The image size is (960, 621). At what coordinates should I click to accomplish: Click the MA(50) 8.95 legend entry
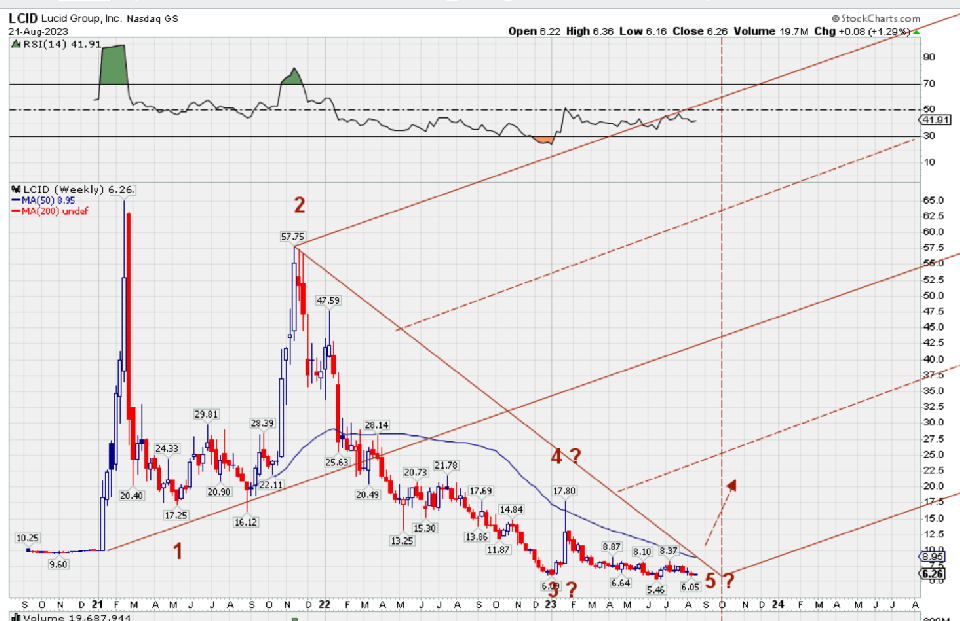click(48, 200)
